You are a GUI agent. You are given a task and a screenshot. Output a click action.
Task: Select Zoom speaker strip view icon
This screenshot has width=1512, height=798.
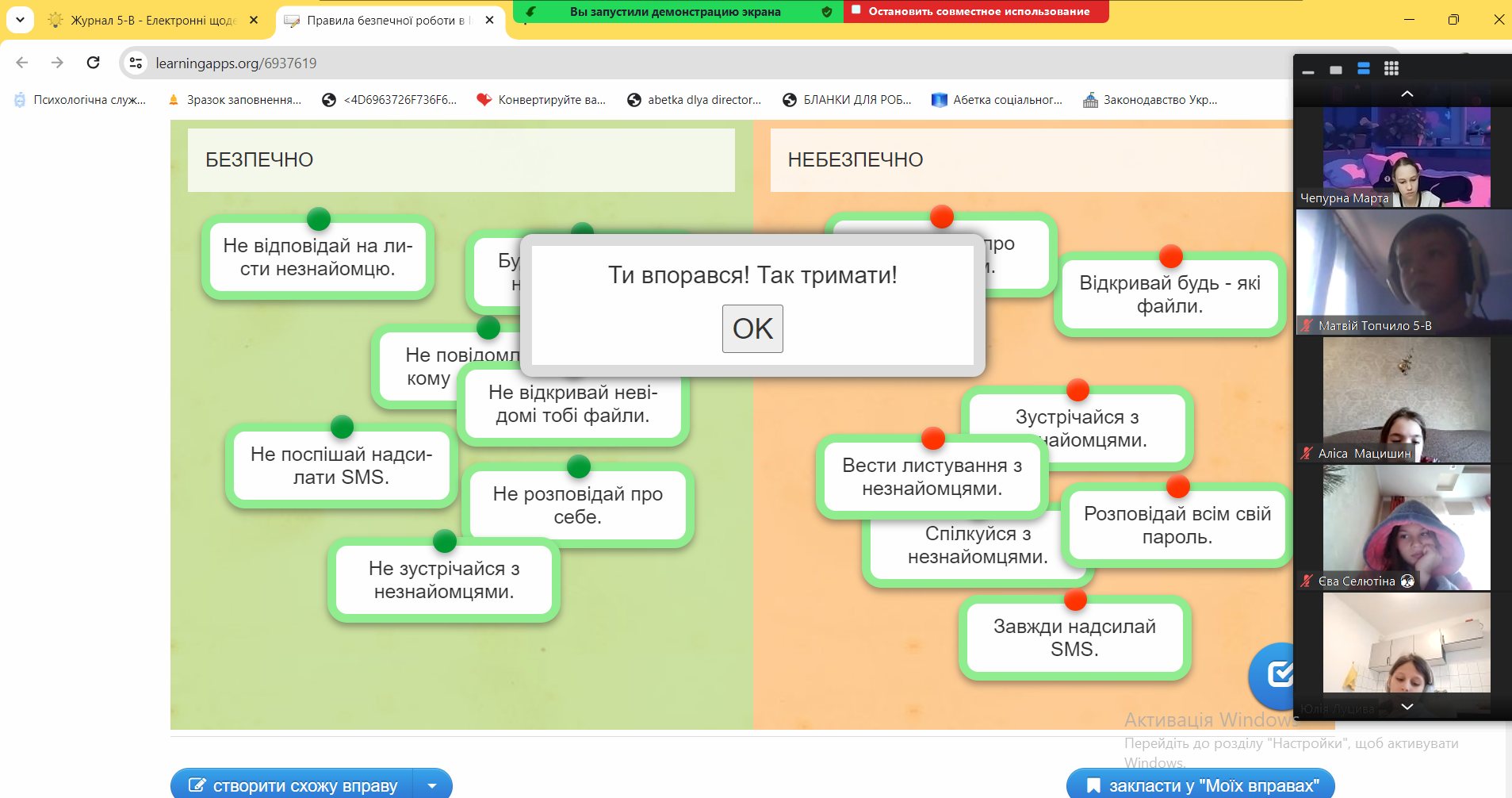[1364, 69]
